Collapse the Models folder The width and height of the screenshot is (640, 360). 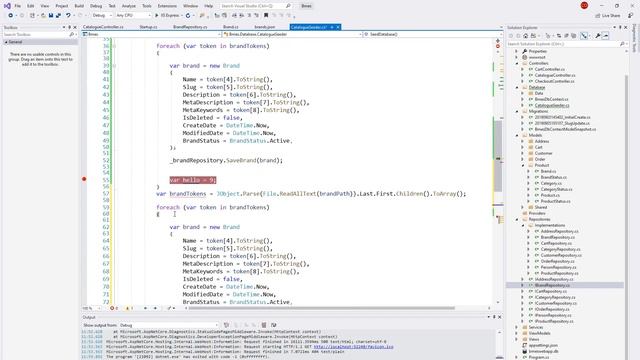click(517, 135)
